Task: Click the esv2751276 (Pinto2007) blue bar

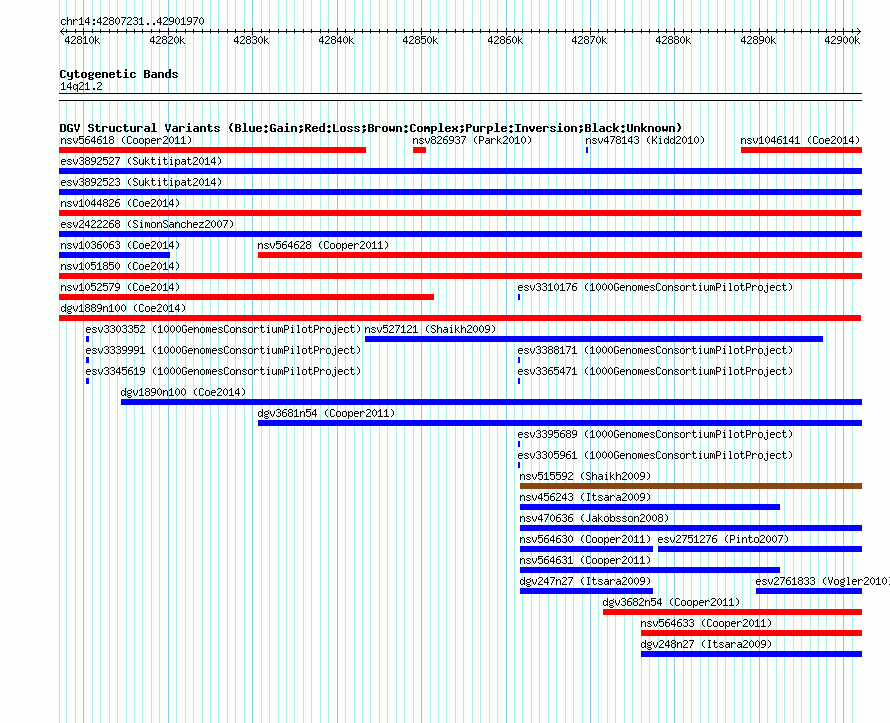Action: (x=759, y=549)
